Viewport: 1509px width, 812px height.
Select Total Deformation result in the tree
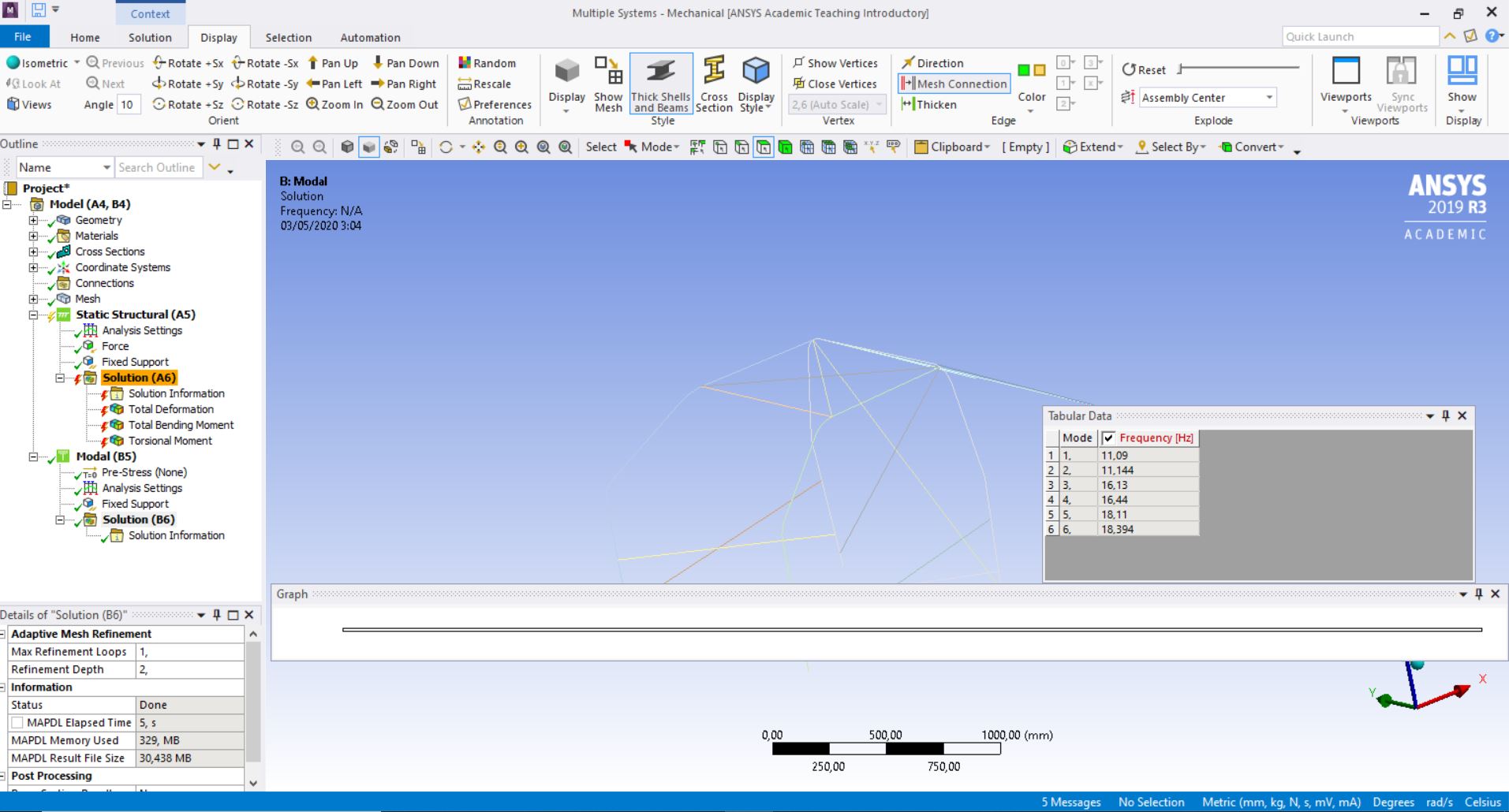pos(171,409)
